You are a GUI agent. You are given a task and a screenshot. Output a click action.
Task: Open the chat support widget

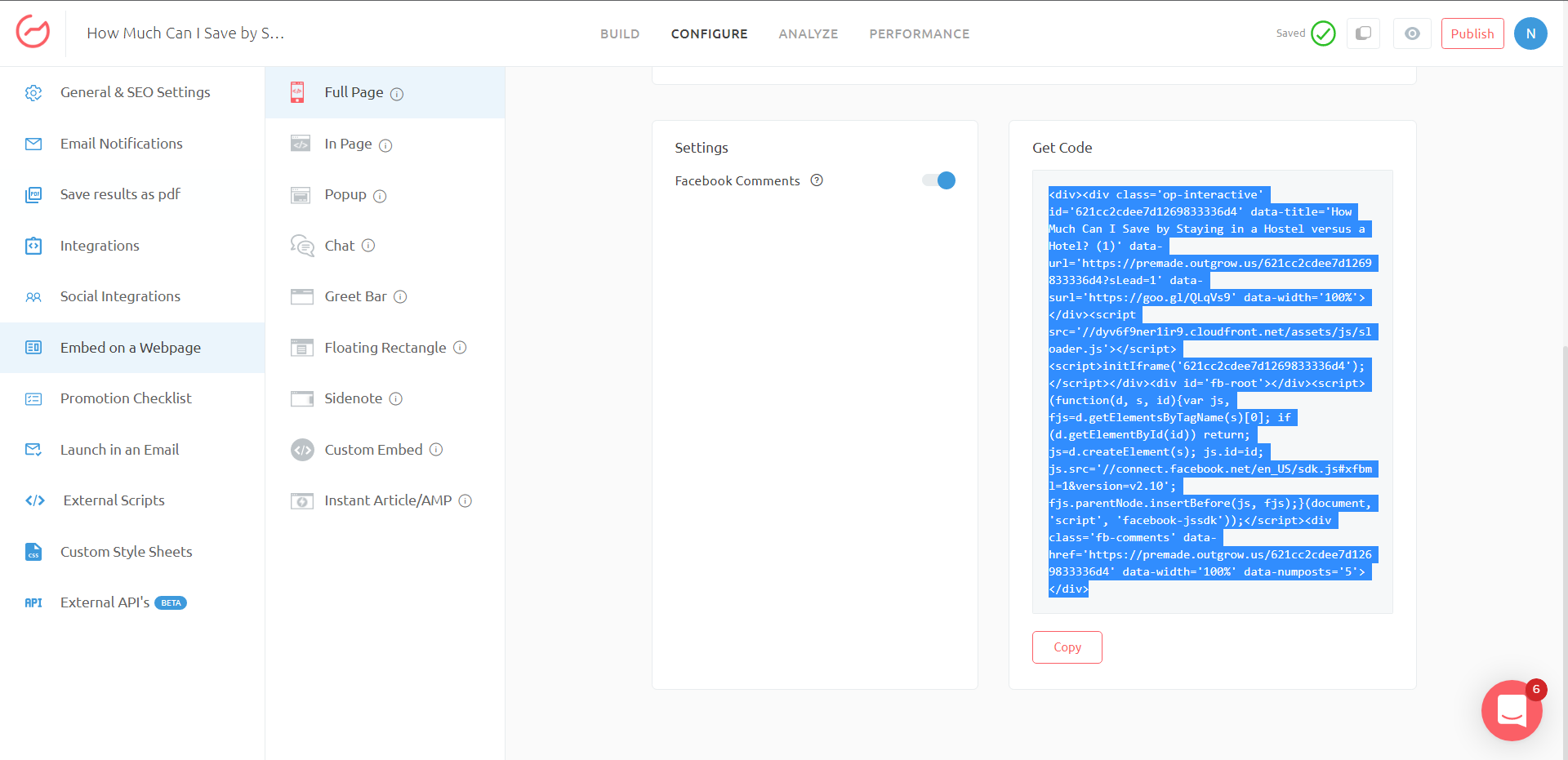click(x=1512, y=710)
